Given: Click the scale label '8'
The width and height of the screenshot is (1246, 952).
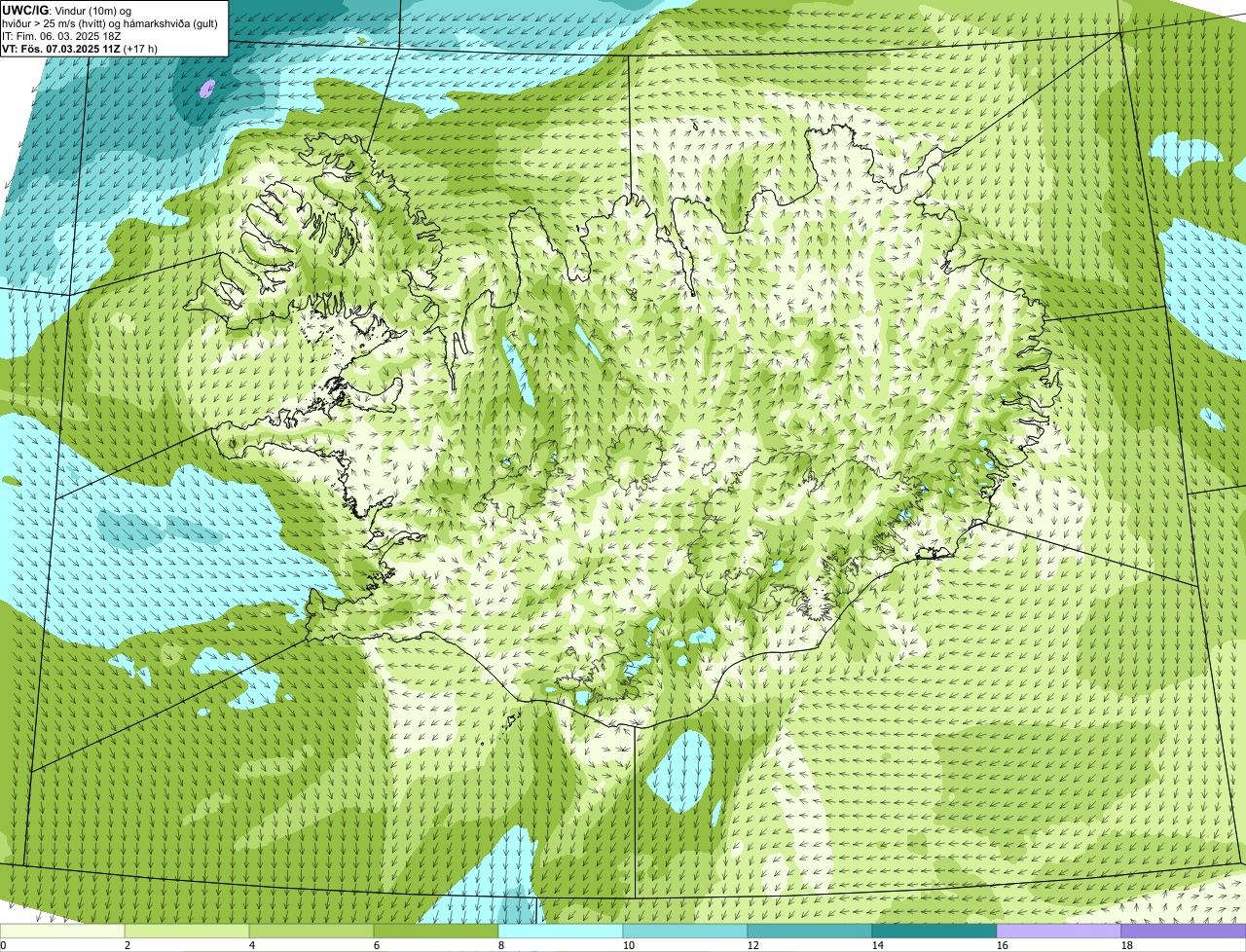Looking at the screenshot, I should [x=501, y=945].
